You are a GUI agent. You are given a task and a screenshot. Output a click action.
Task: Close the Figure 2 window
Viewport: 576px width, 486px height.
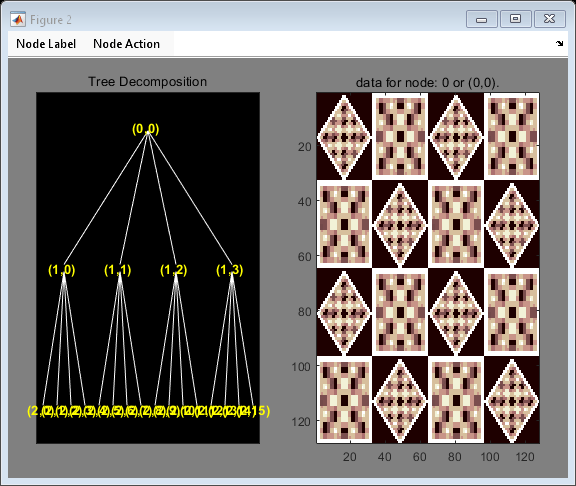click(x=550, y=19)
